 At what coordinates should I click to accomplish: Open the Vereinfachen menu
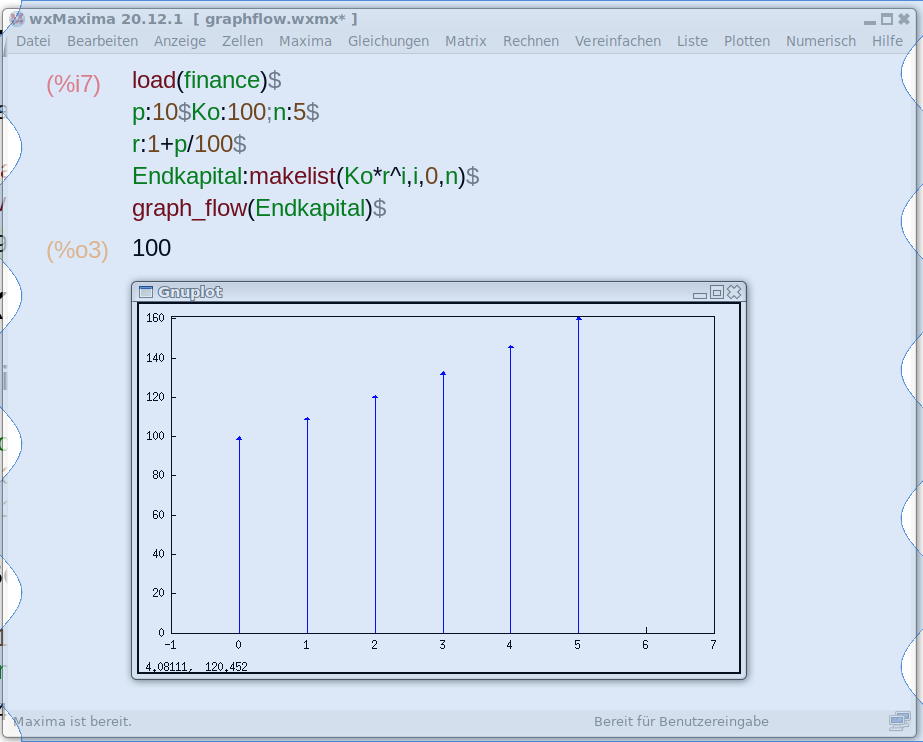click(617, 41)
